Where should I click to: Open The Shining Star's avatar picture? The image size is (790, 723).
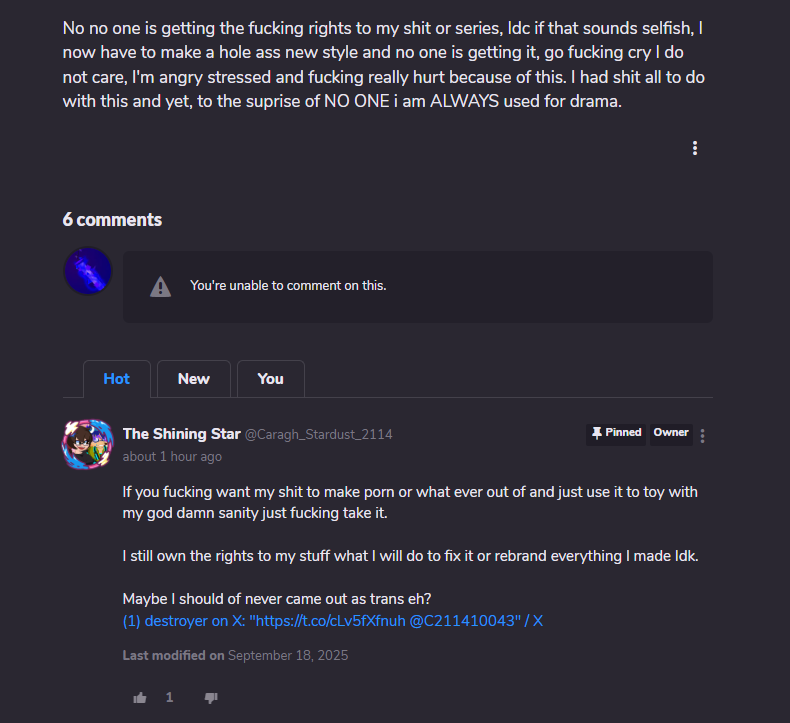tap(88, 444)
